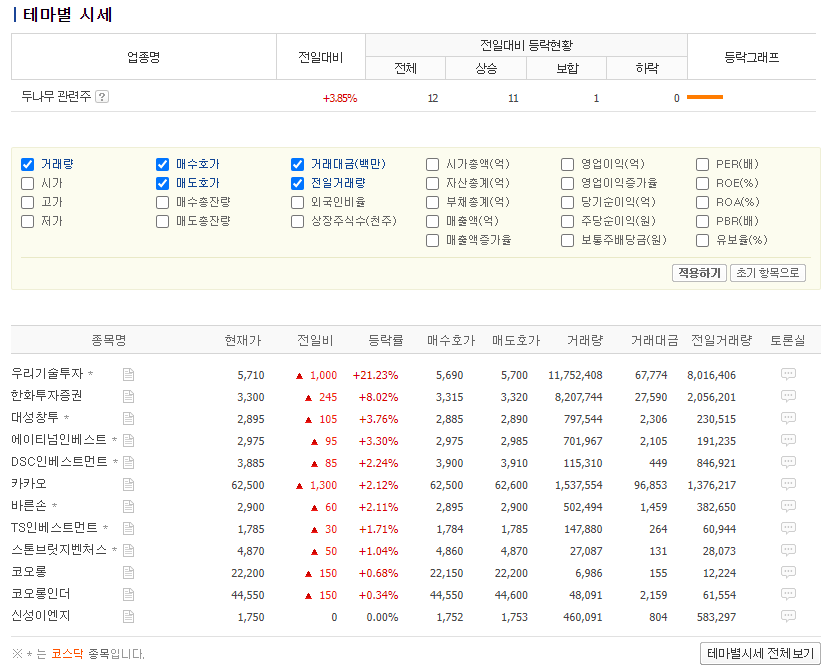Uncheck the 거래대금(백만) checkbox
The height and width of the screenshot is (669, 828).
point(297,164)
